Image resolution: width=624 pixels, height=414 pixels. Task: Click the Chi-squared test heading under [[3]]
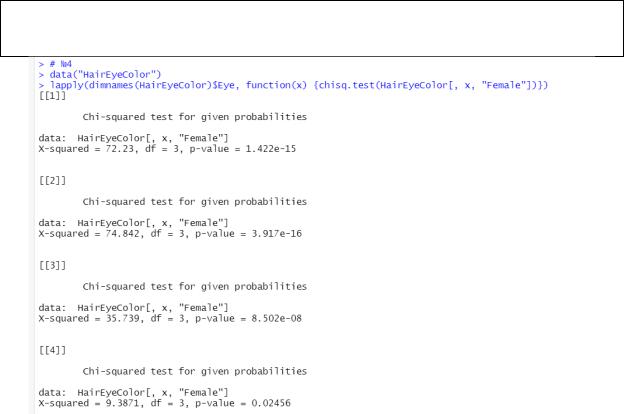pyautogui.click(x=195, y=287)
